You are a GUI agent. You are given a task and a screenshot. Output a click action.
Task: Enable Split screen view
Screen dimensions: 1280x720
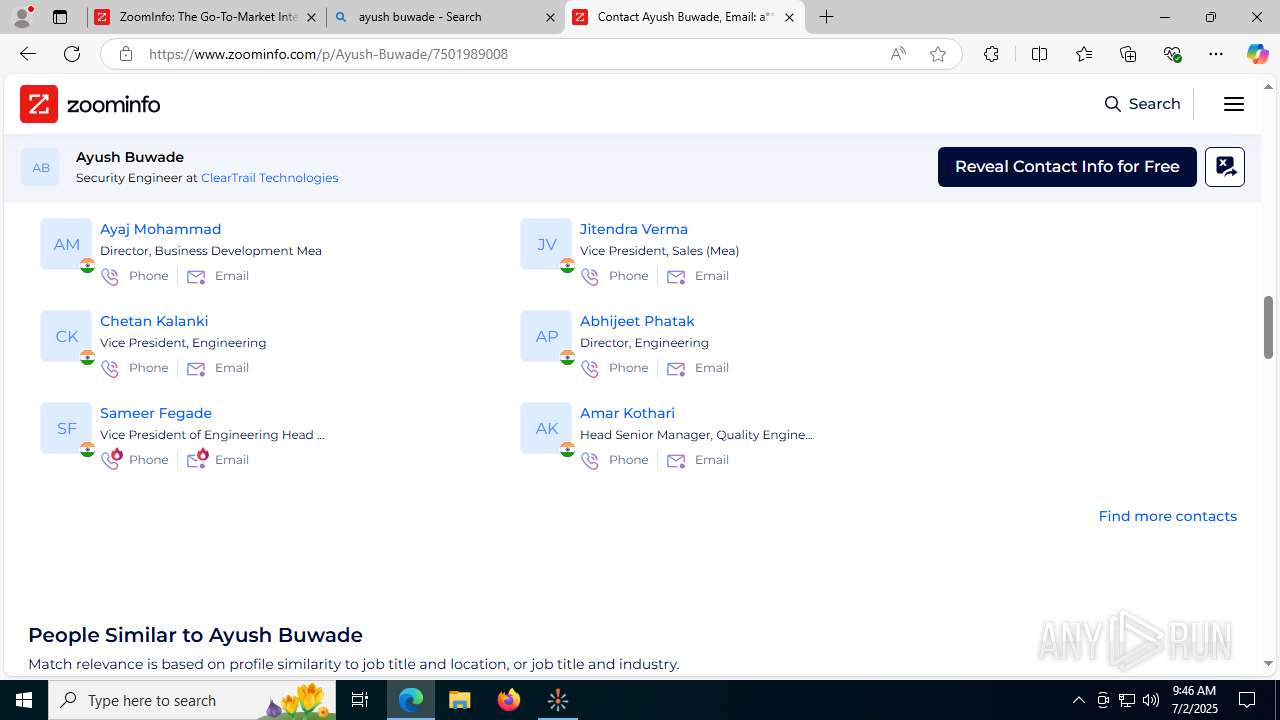click(1039, 54)
